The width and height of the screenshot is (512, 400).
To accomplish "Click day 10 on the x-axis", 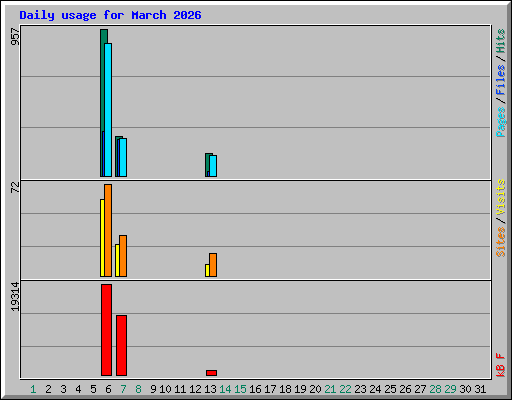I will tap(165, 389).
